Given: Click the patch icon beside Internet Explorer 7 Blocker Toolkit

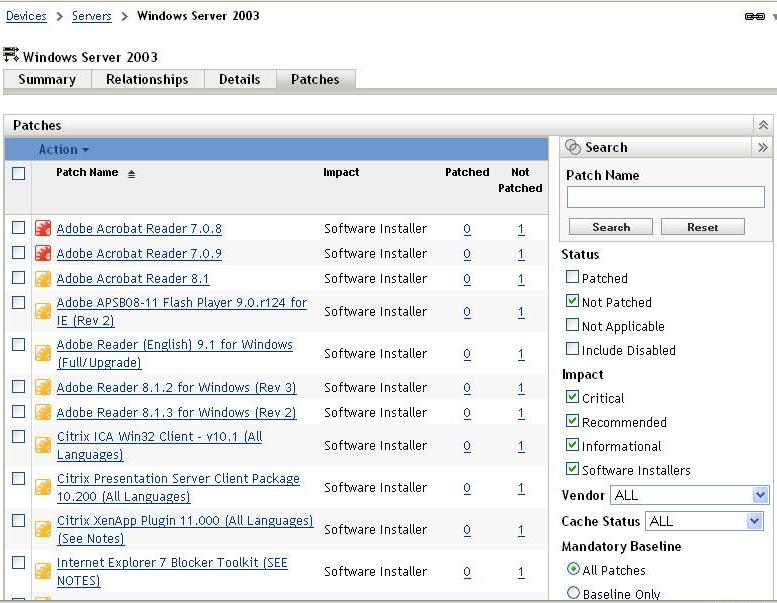Looking at the screenshot, I should coord(43,571).
